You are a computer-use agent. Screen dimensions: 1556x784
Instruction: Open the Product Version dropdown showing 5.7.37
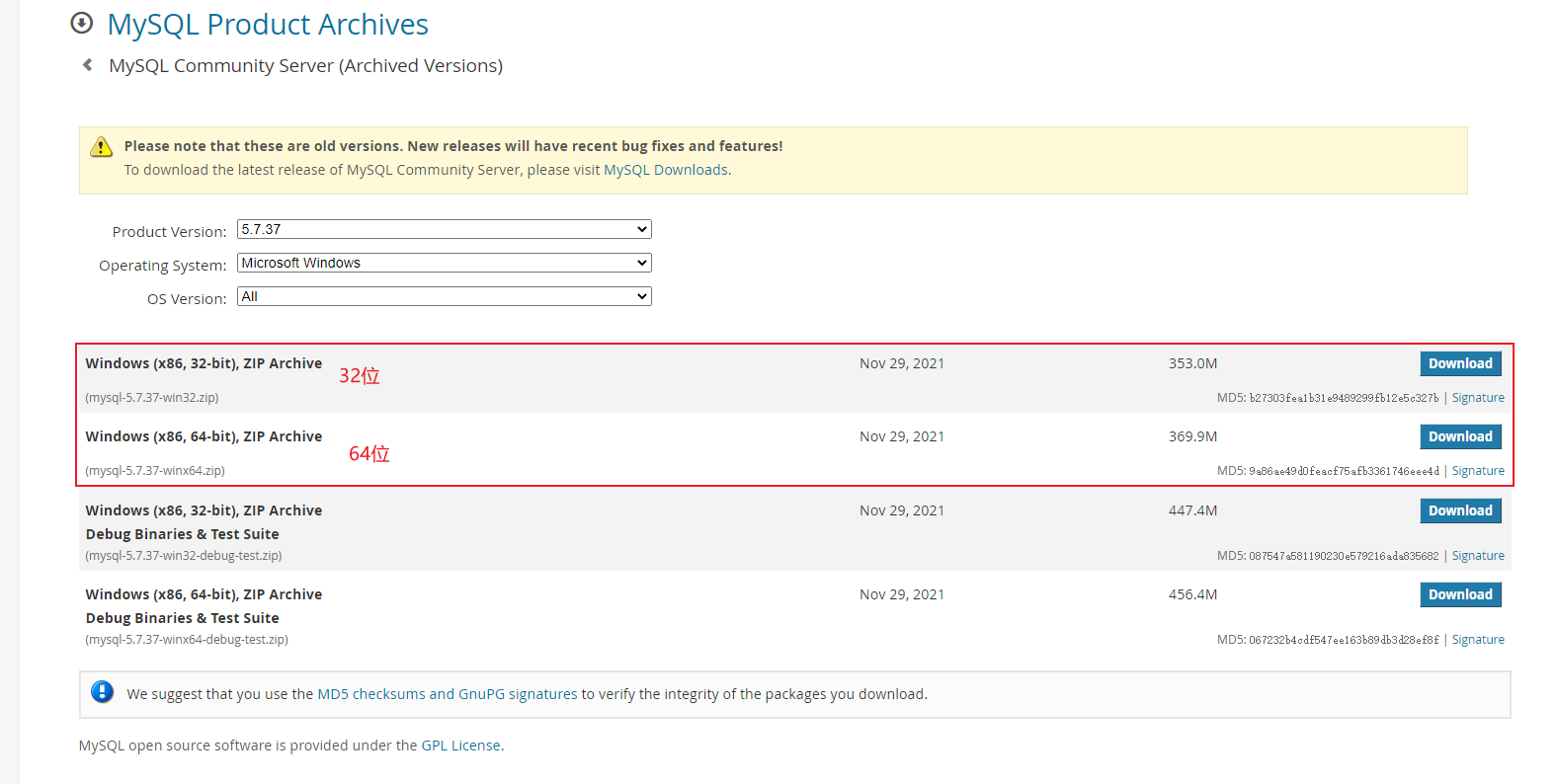(x=445, y=229)
